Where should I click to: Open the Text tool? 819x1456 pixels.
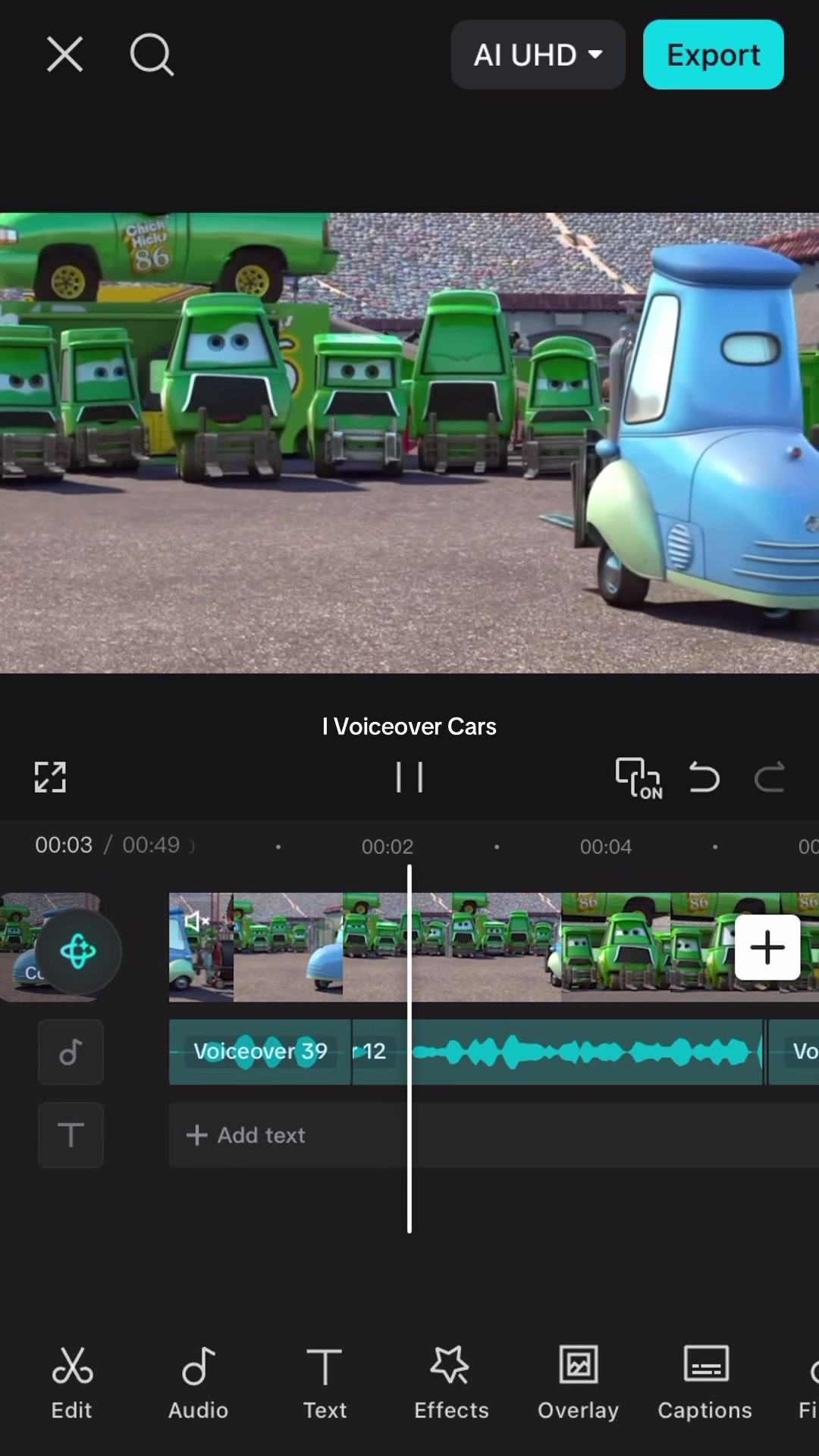click(x=325, y=1382)
